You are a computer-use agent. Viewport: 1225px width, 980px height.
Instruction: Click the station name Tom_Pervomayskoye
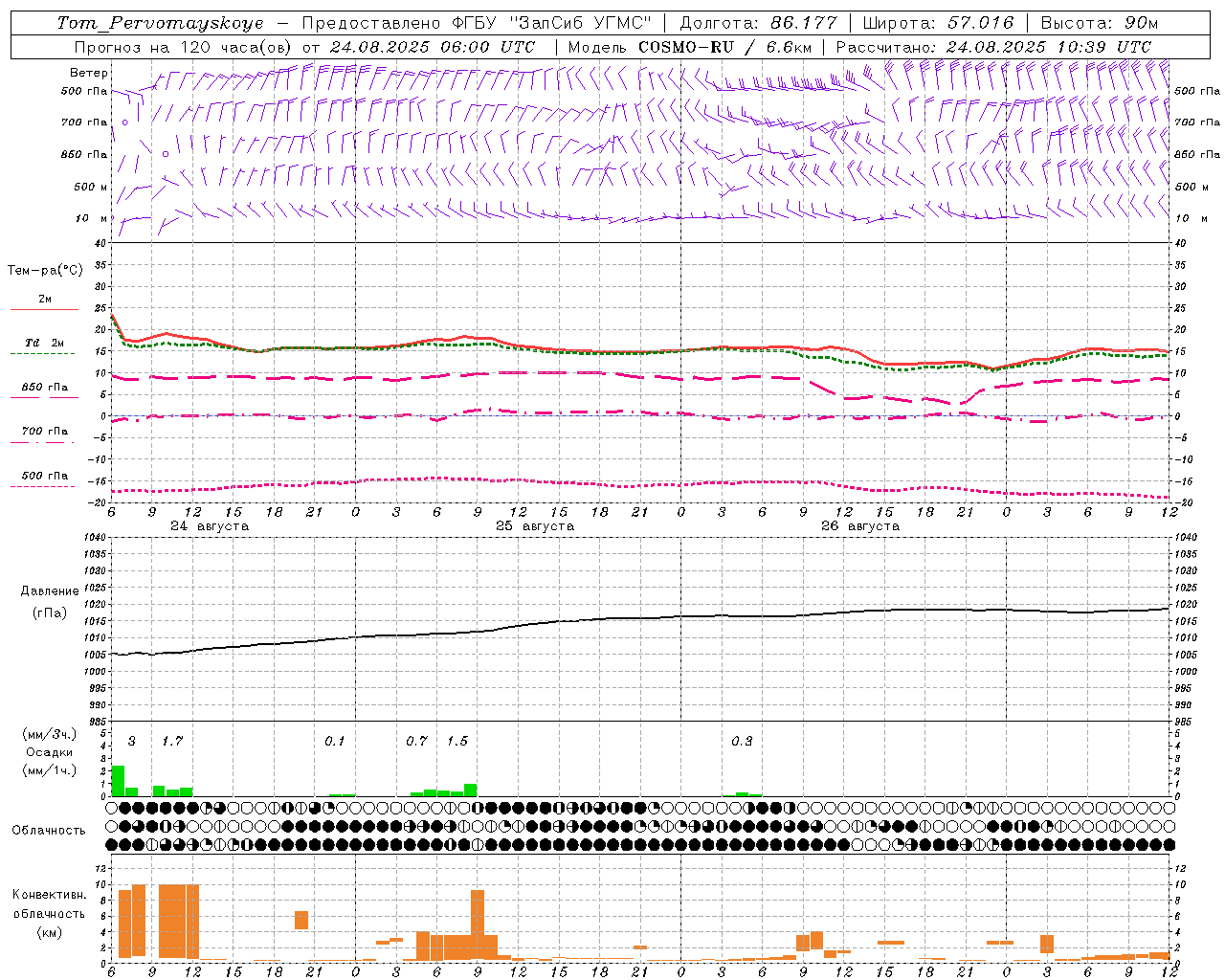click(160, 23)
